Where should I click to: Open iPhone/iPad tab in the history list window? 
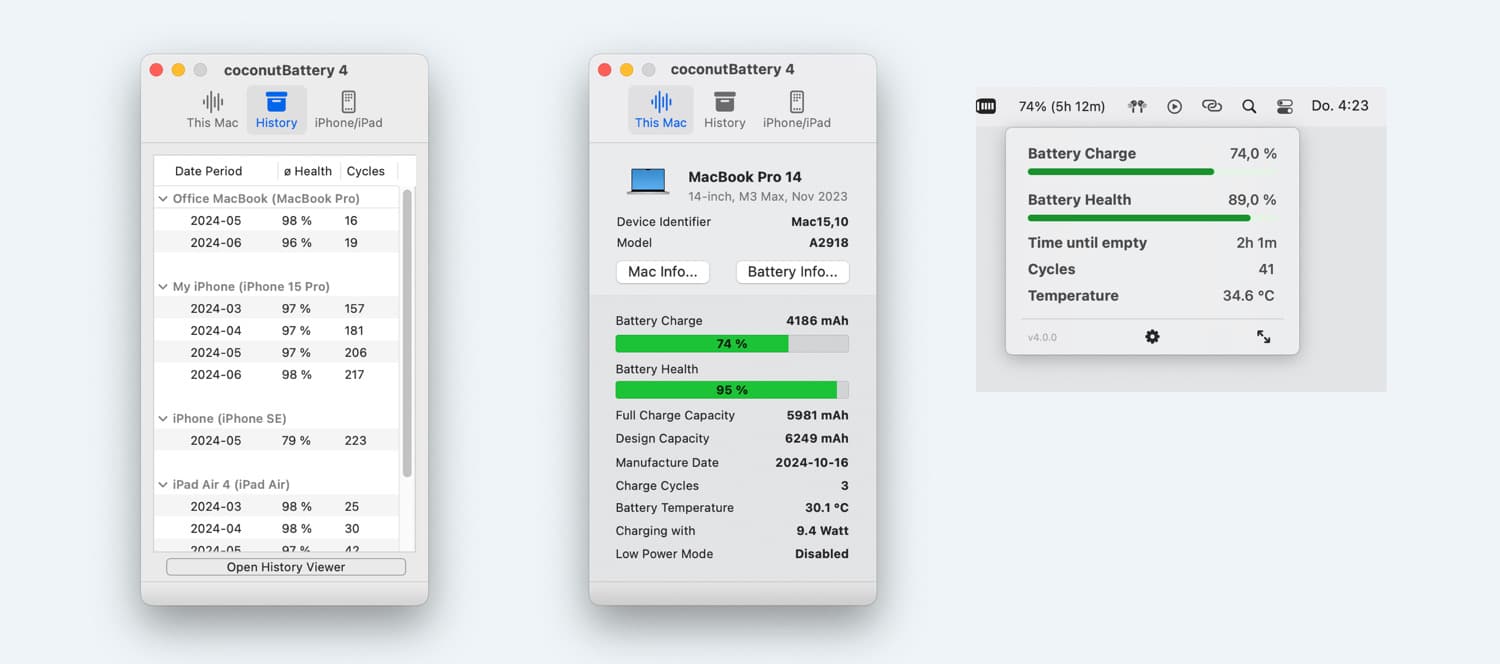[x=348, y=109]
